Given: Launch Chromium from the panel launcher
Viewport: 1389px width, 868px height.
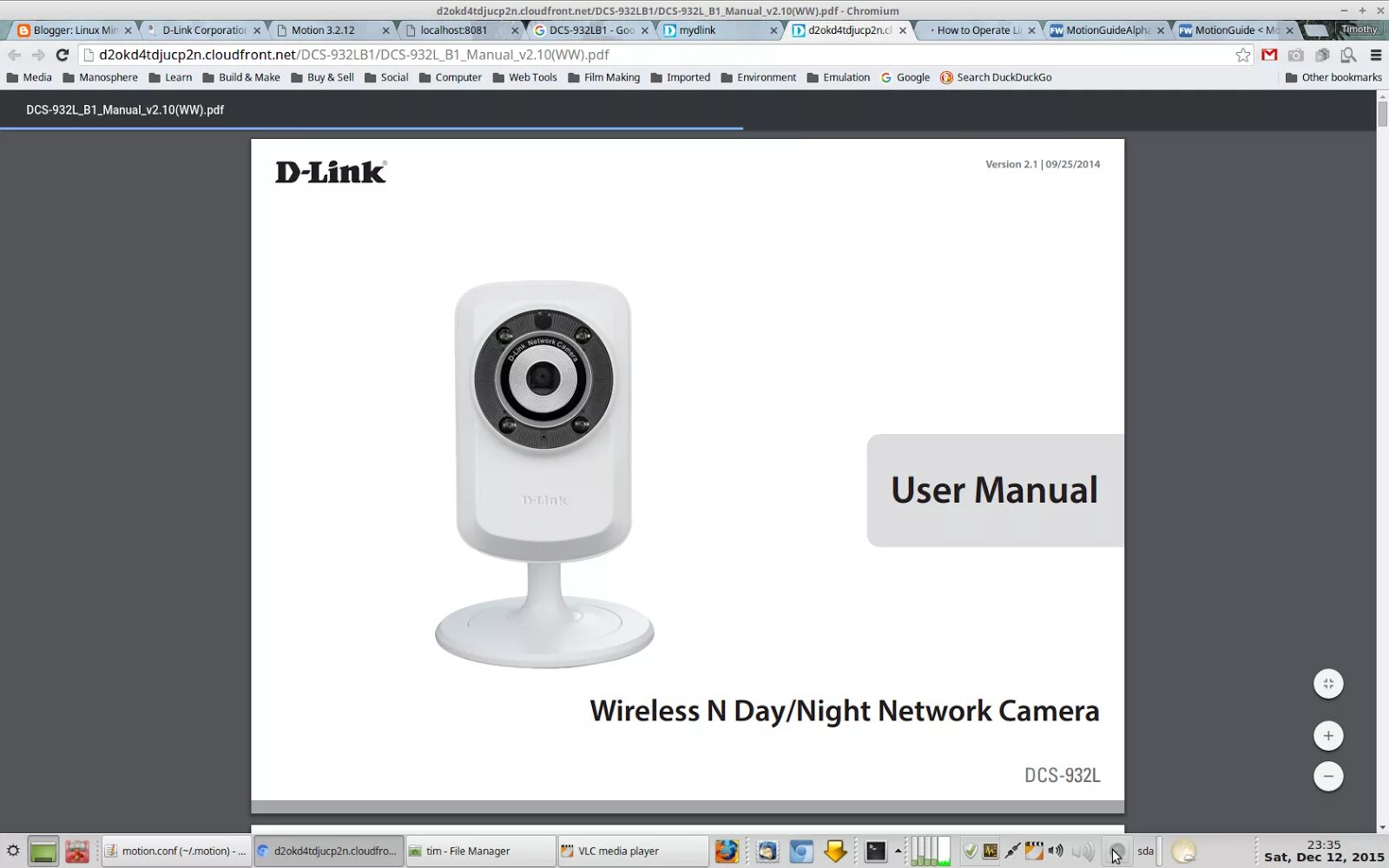Looking at the screenshot, I should (x=801, y=852).
